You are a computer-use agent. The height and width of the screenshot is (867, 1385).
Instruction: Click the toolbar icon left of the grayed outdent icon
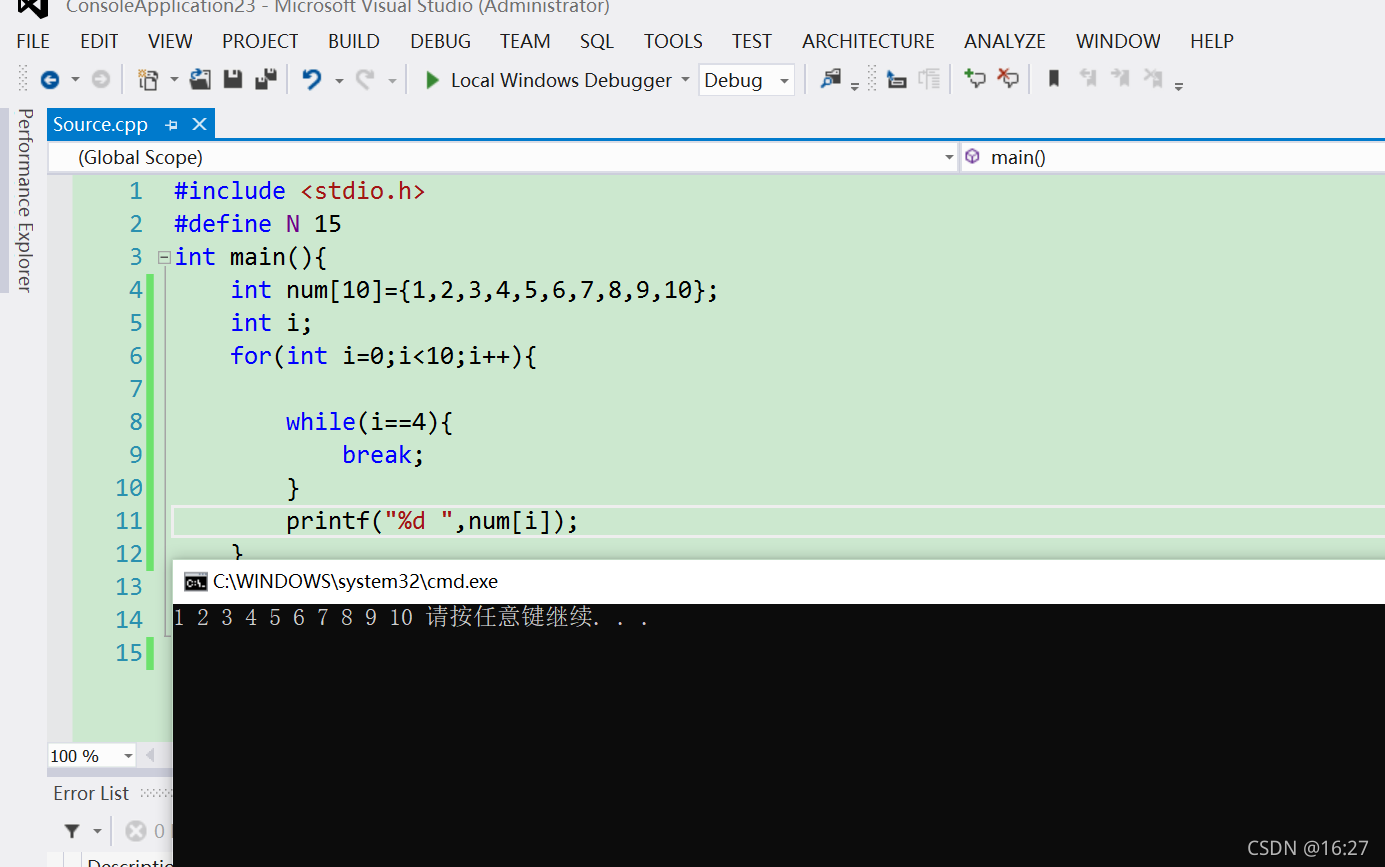click(x=897, y=80)
